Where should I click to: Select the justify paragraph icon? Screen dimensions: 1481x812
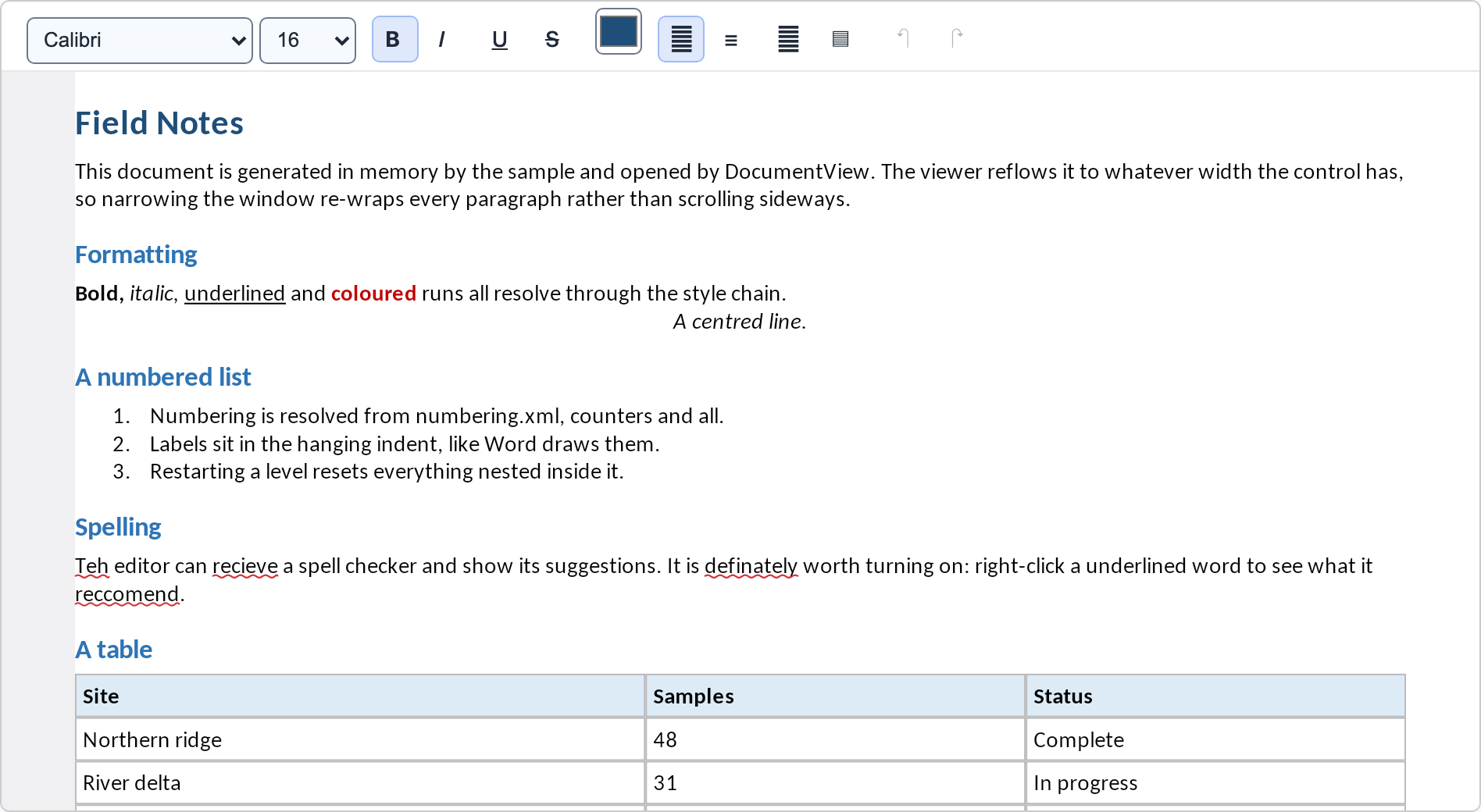coord(840,39)
